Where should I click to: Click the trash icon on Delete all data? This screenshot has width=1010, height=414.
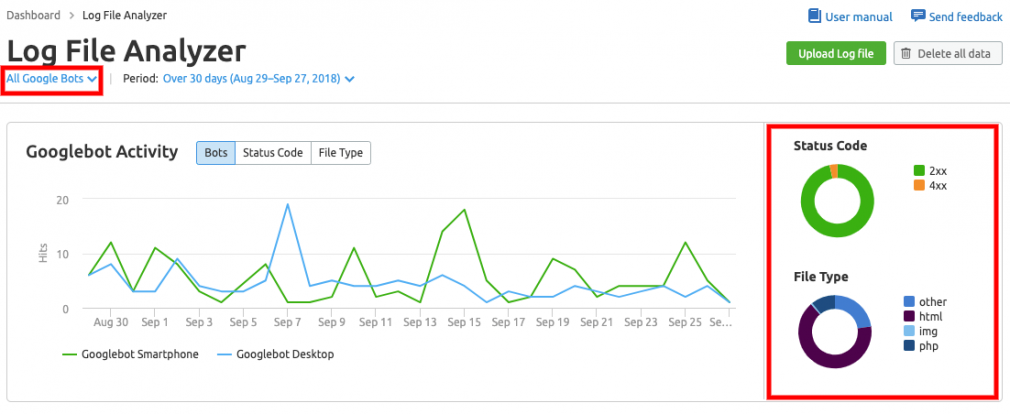click(x=906, y=53)
